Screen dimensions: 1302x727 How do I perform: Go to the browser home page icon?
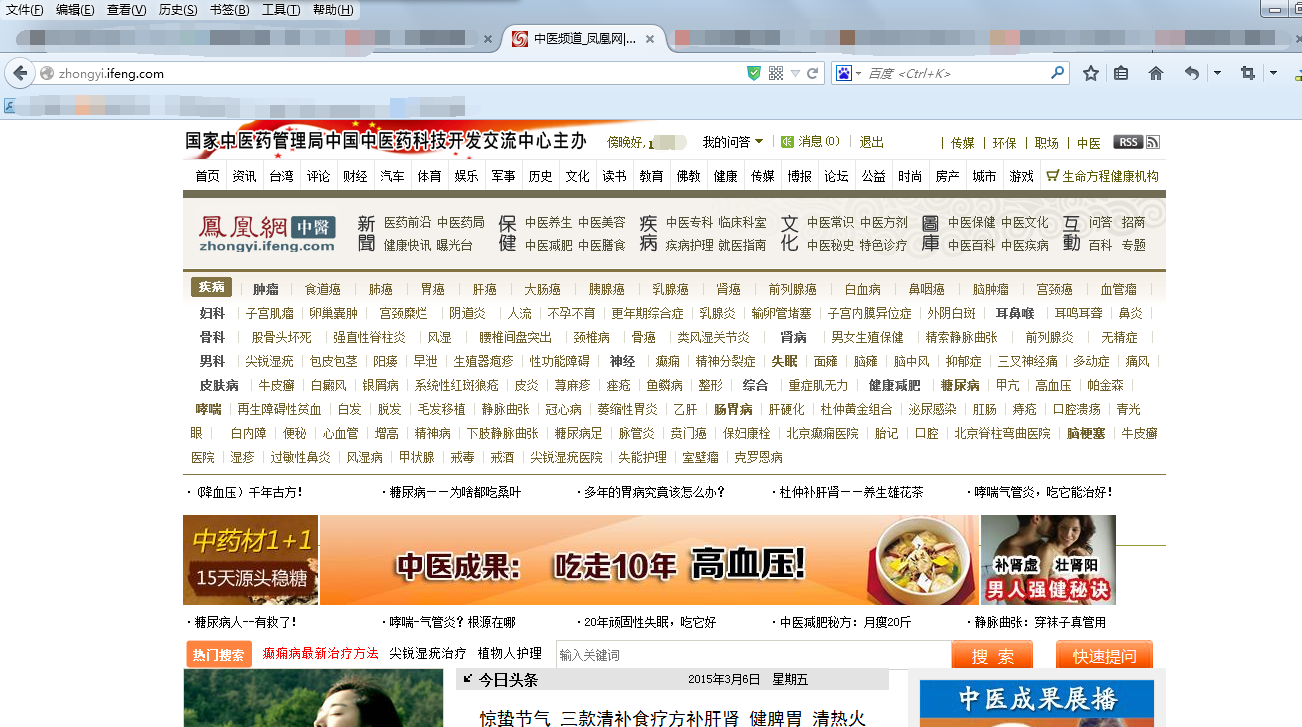tap(1156, 73)
